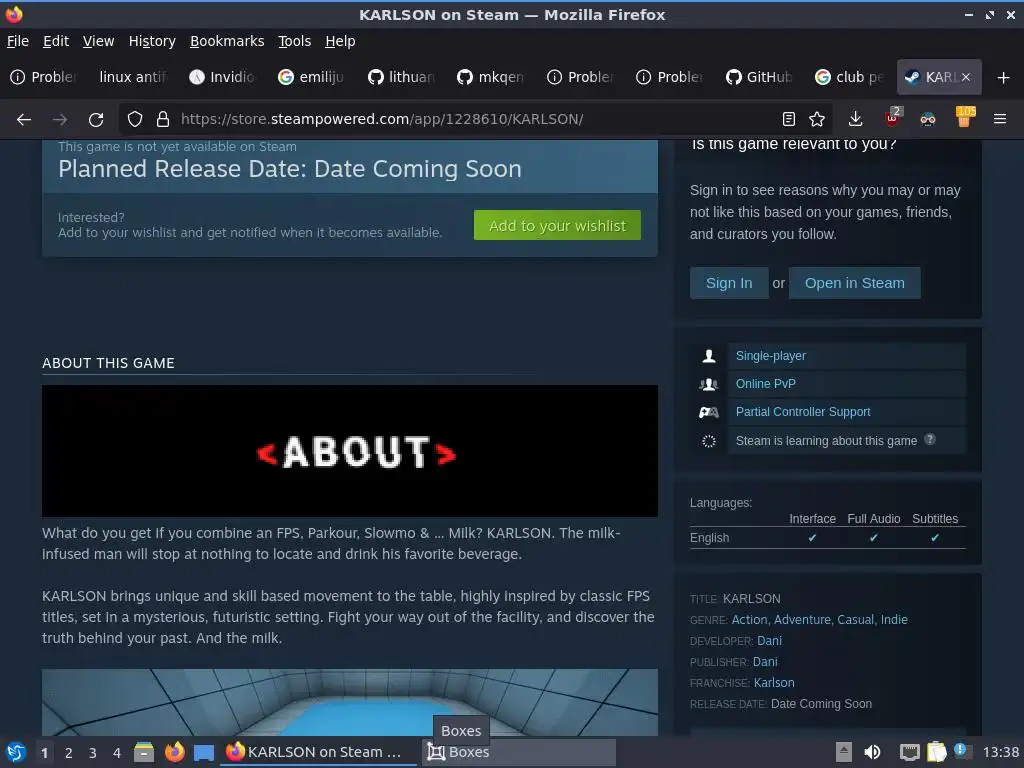This screenshot has width=1024, height=768.
Task: Open the File menu
Action: 18,41
